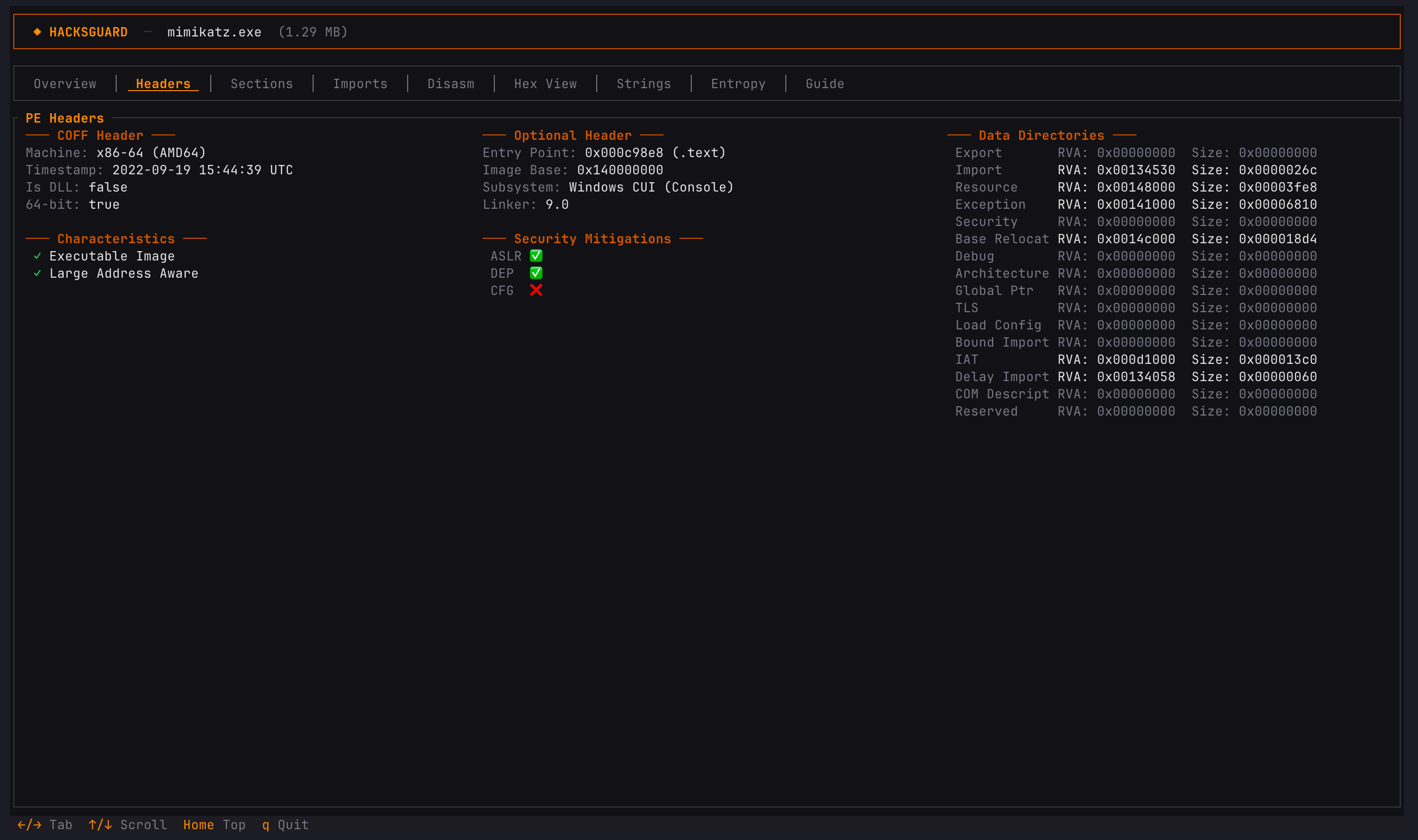
Task: Show the Entropy tab
Action: [739, 84]
